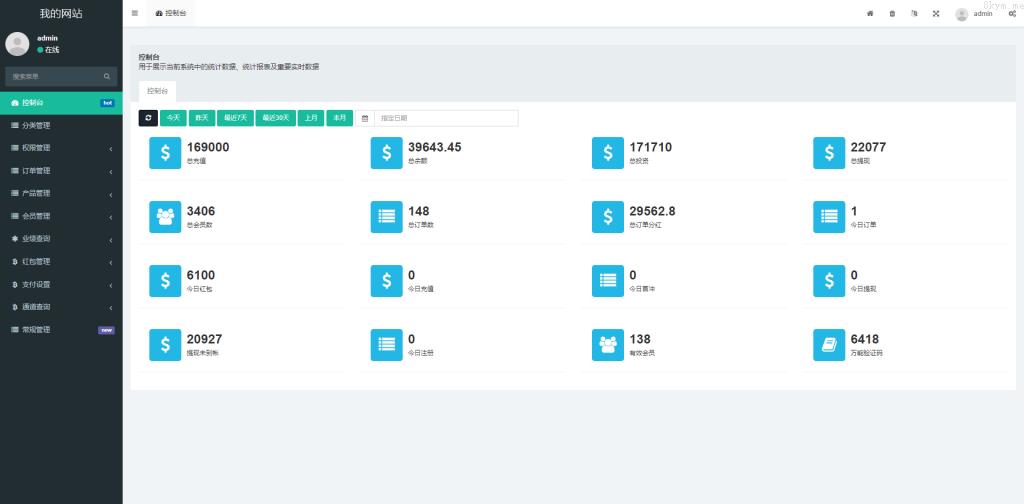Viewport: 1024px width, 504px height.
Task: Click the search magnifier in sidebar
Action: (107, 76)
